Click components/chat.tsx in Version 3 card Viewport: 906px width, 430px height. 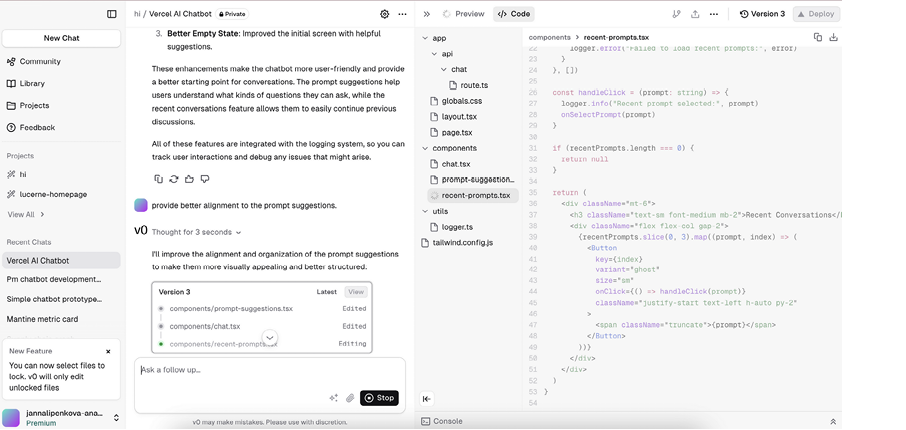[x=205, y=327]
